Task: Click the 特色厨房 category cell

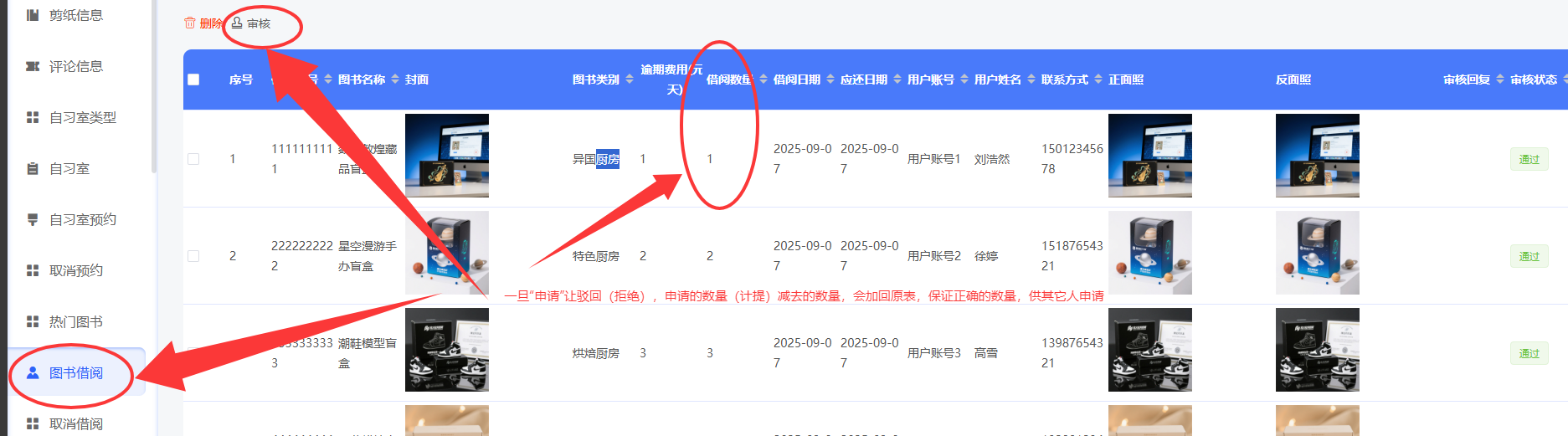Action: coord(596,256)
